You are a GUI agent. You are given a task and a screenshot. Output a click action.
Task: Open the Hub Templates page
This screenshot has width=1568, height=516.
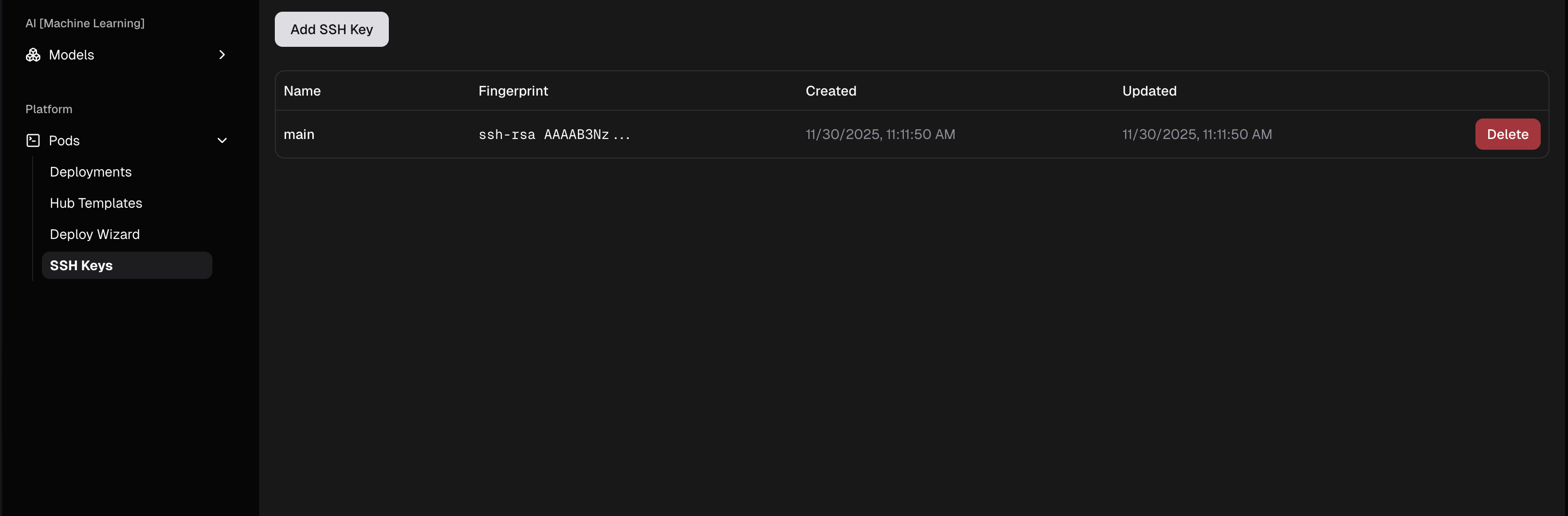point(96,203)
